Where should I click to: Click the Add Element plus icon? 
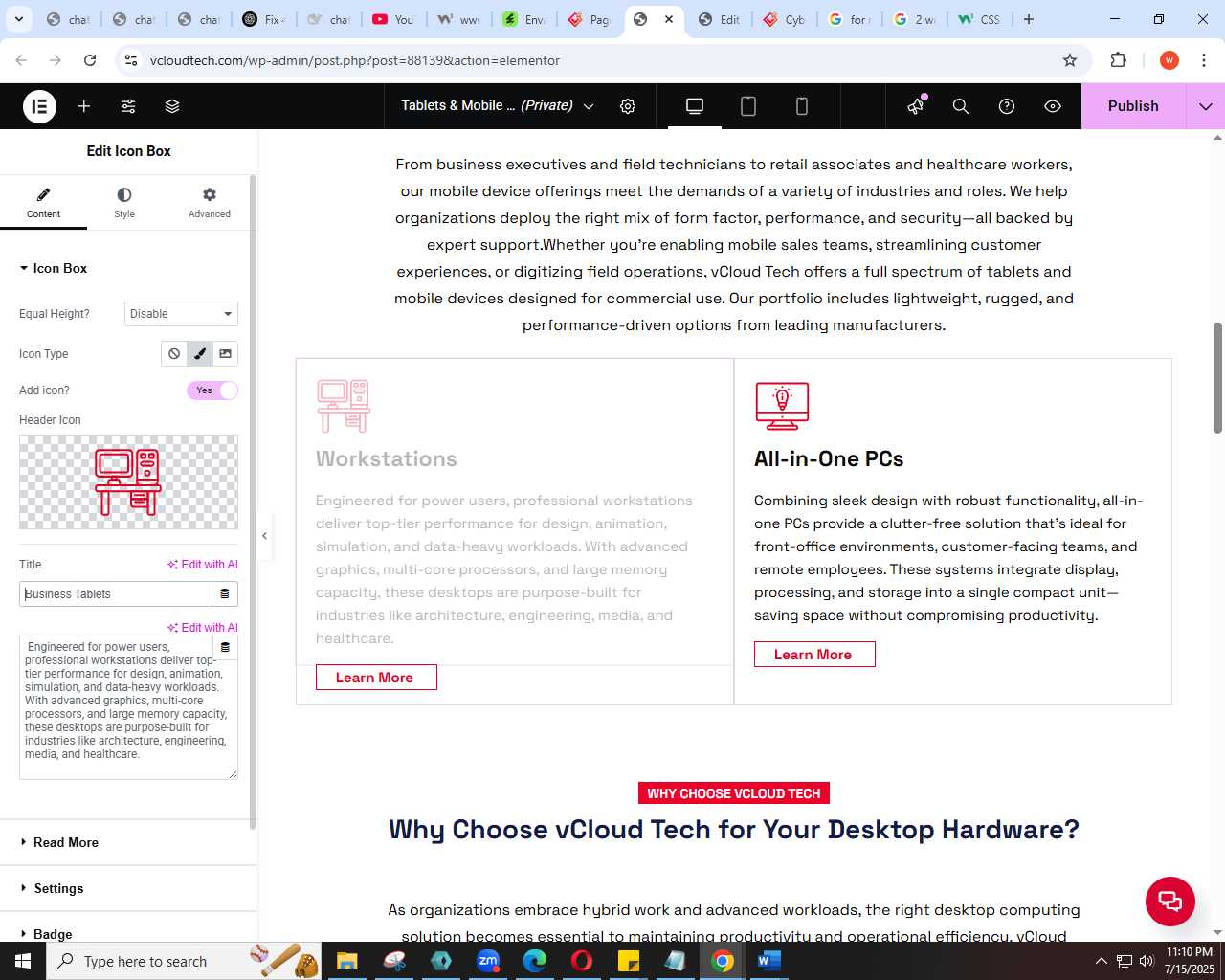(x=84, y=106)
